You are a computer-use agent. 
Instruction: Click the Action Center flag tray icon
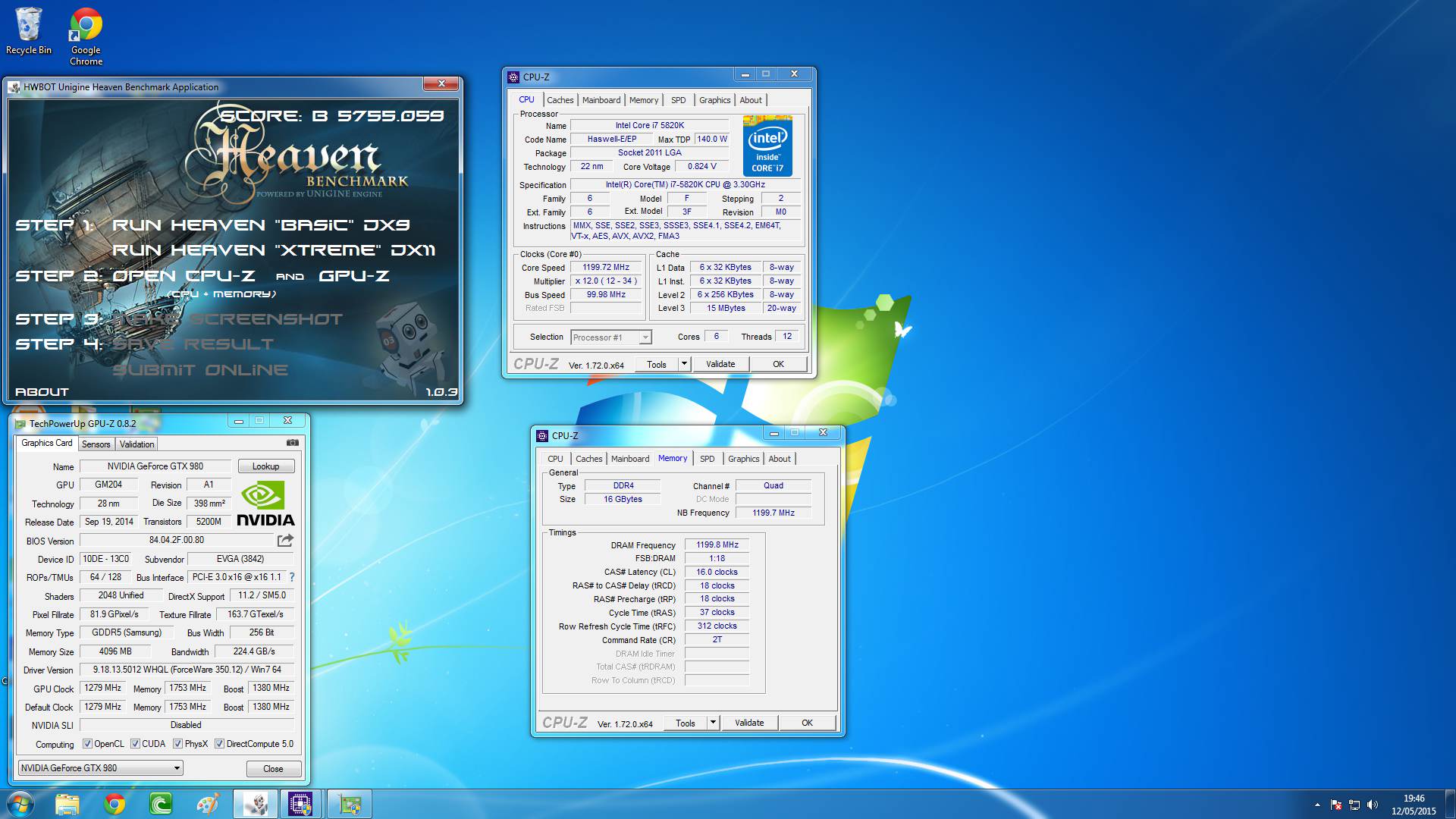coord(1336,805)
